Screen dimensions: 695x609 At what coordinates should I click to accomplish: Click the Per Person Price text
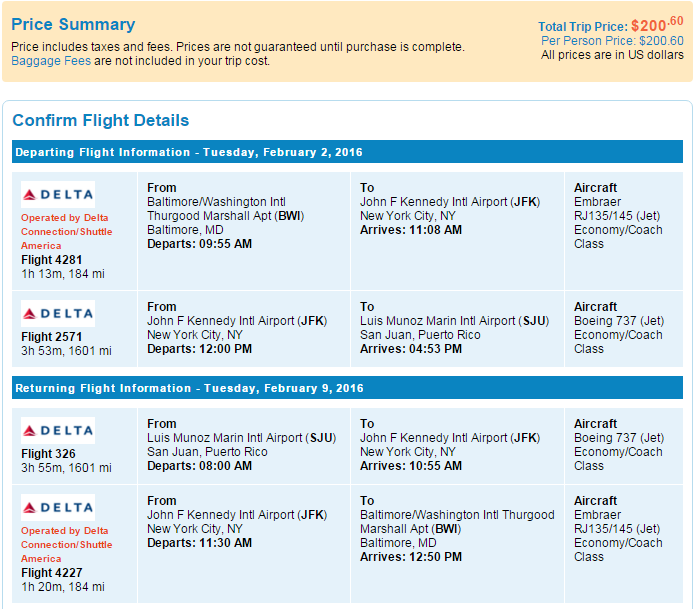click(612, 41)
